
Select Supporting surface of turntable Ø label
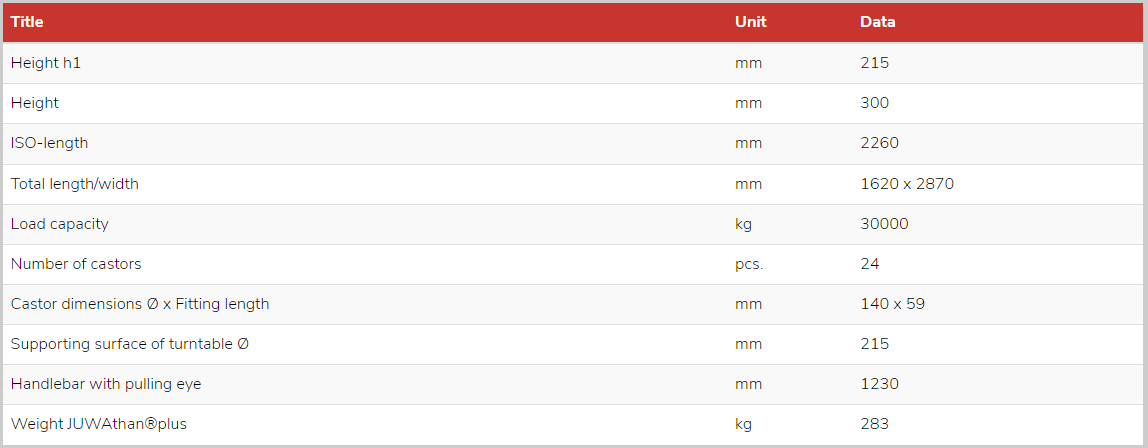(x=130, y=344)
